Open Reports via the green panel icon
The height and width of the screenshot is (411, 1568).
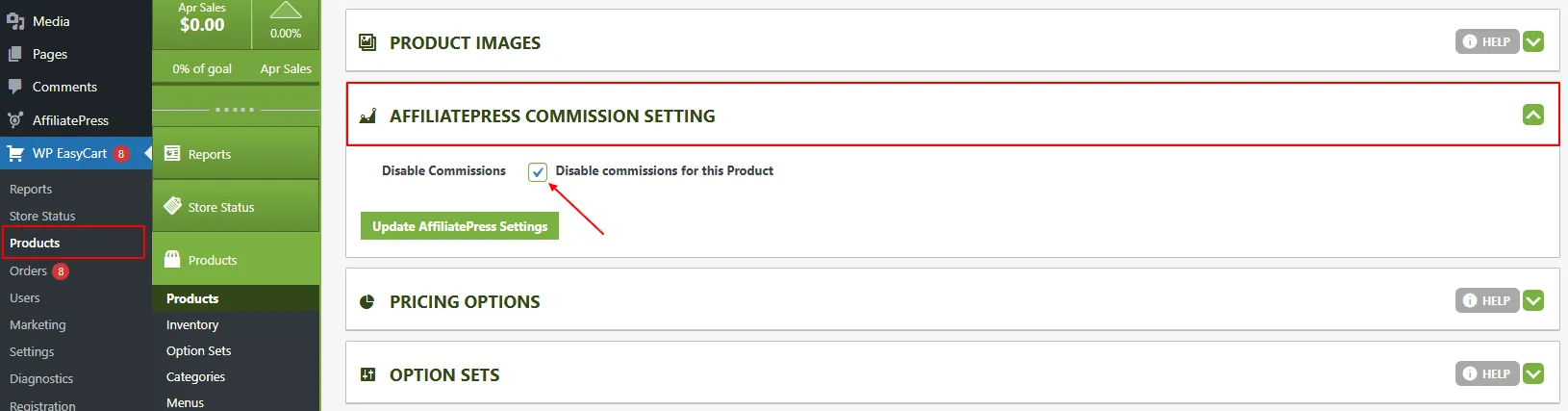pos(173,153)
